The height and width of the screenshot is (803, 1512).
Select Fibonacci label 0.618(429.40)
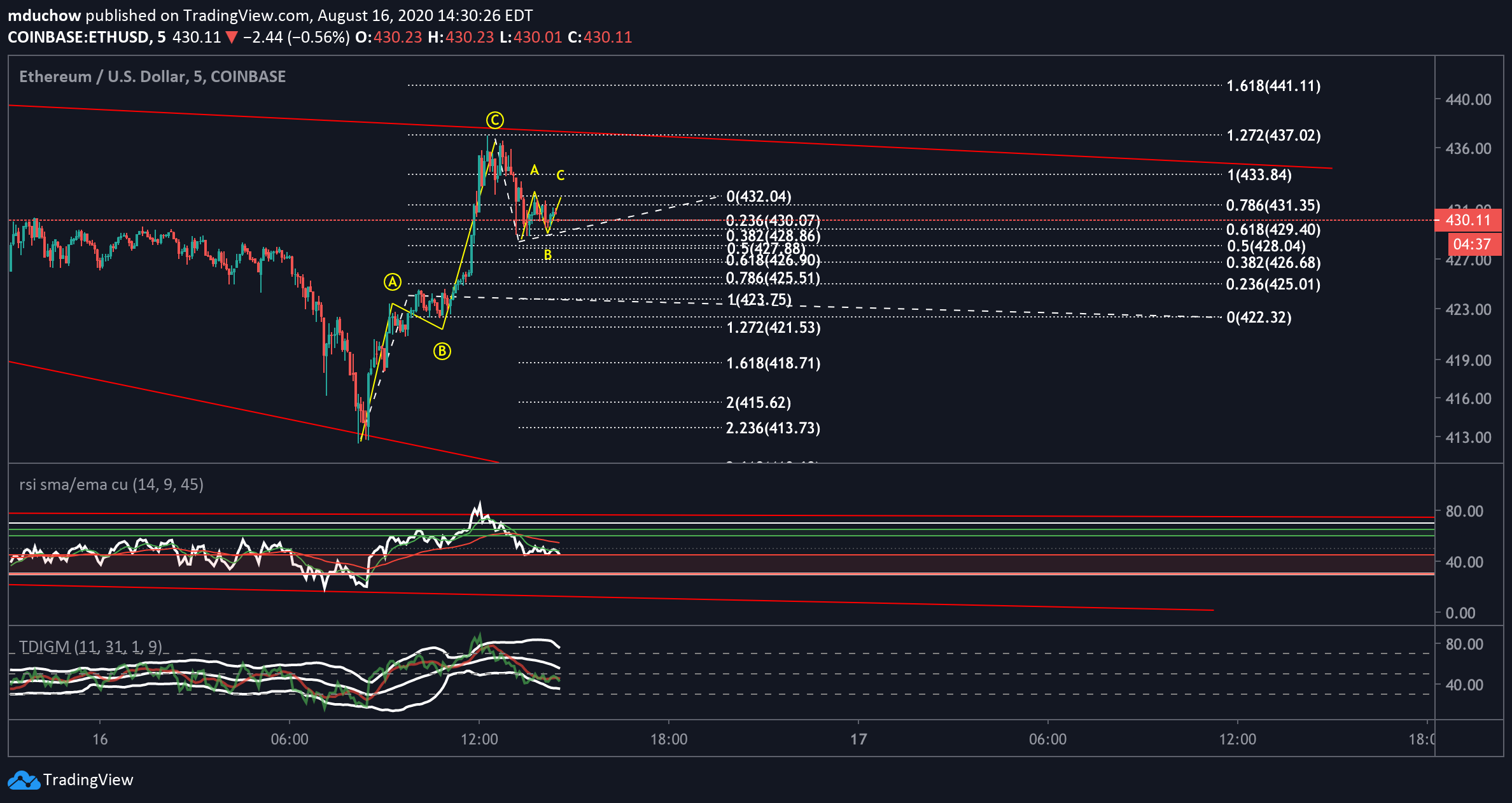click(1273, 230)
